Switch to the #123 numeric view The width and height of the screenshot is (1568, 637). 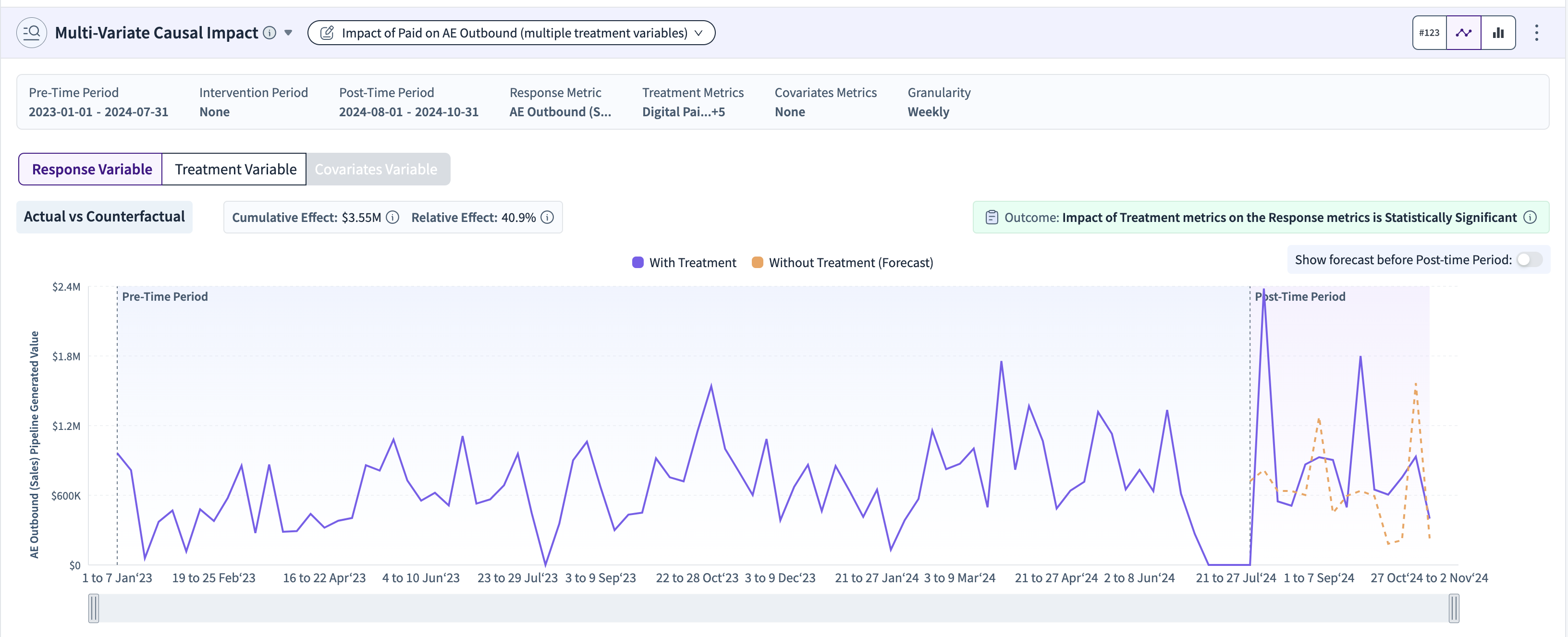1429,33
